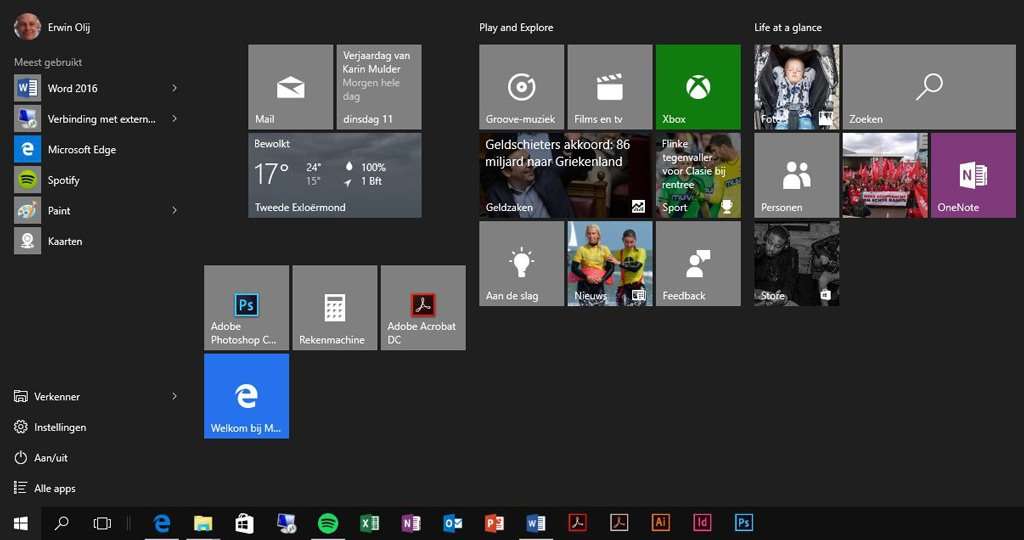Open Spotify from the taskbar
Screen dimensions: 1024x540
pos(328,523)
